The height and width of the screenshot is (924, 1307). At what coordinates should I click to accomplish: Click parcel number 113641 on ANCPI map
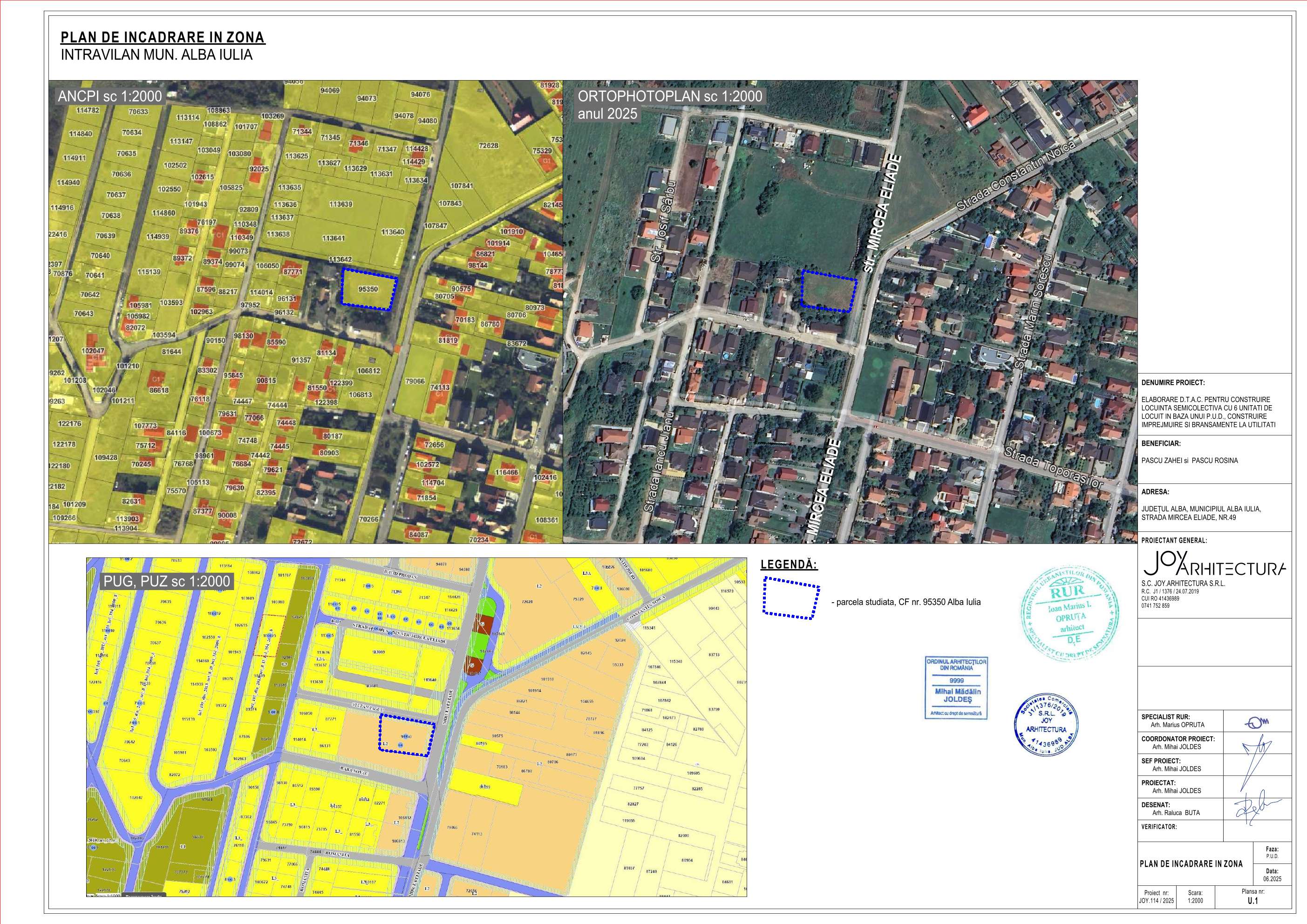(x=333, y=238)
